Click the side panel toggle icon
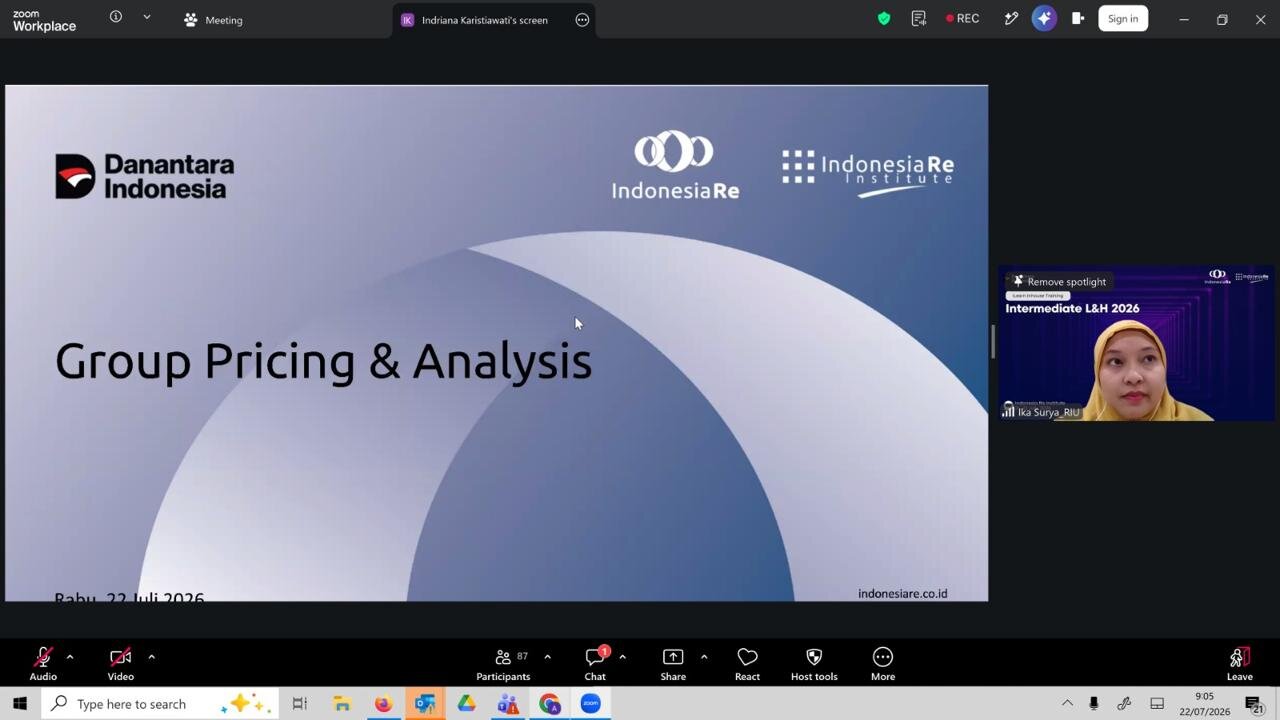 pyautogui.click(x=1077, y=18)
